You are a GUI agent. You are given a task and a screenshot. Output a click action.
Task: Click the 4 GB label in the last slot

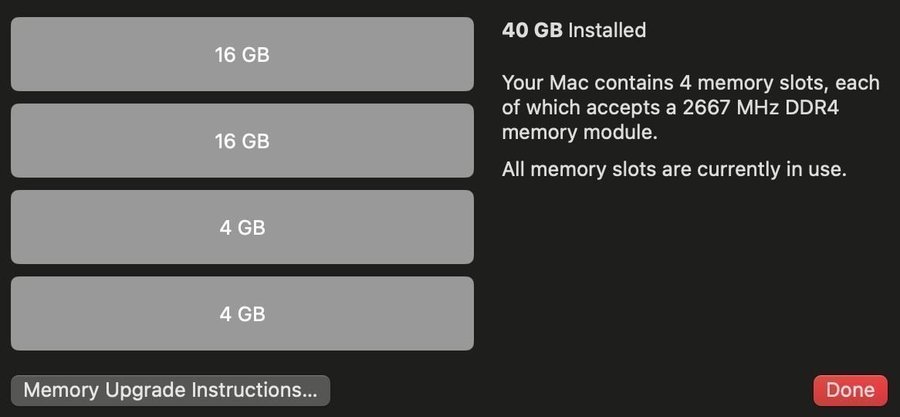[x=242, y=314]
